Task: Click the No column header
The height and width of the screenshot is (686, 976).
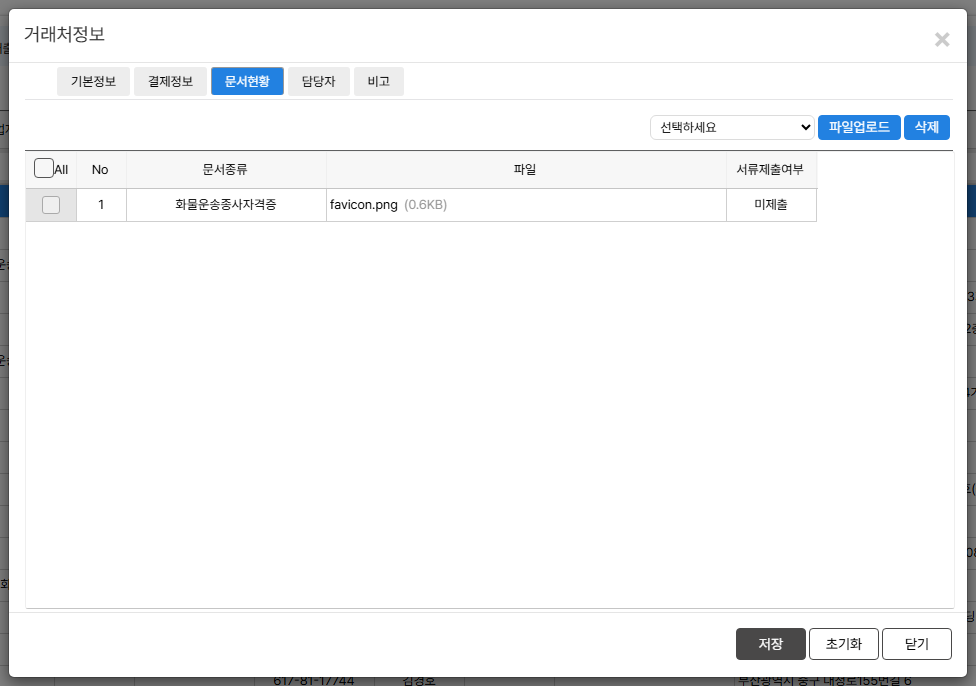Action: (101, 170)
